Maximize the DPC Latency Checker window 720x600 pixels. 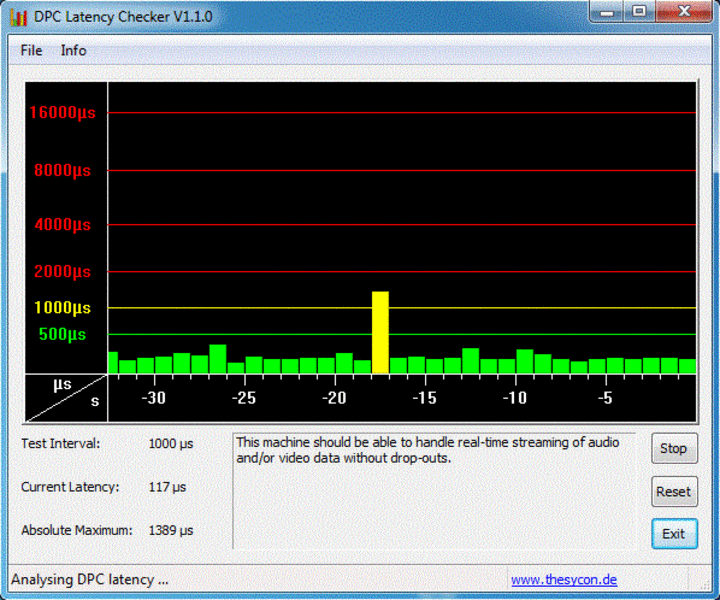(x=639, y=12)
